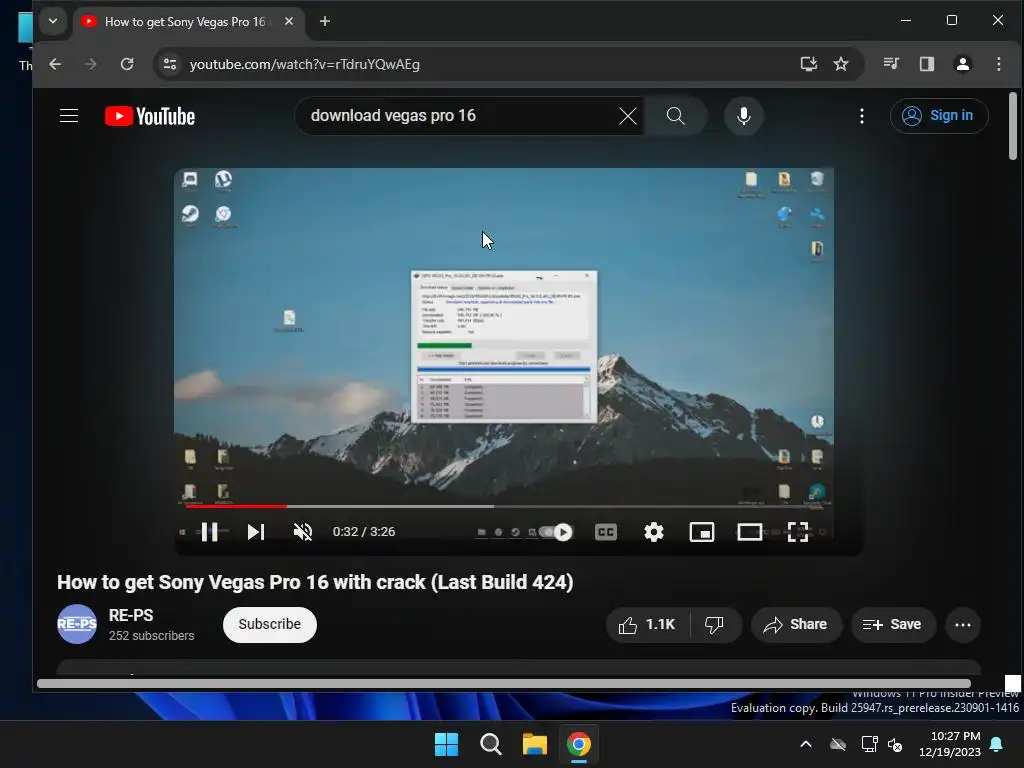Open Chrome media controls icon
1024x768 pixels.
891,64
